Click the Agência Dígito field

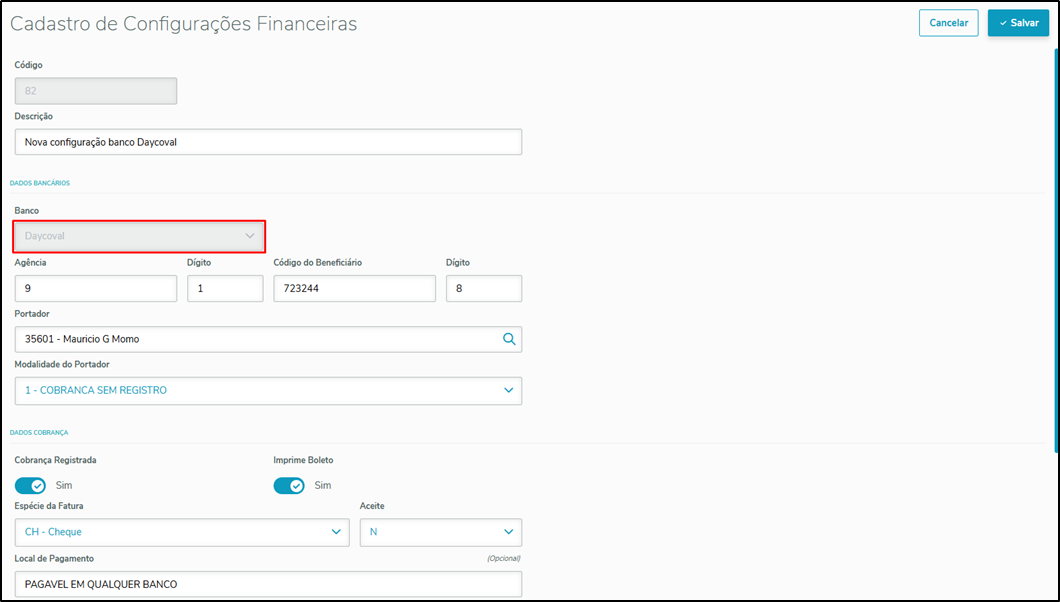click(225, 288)
